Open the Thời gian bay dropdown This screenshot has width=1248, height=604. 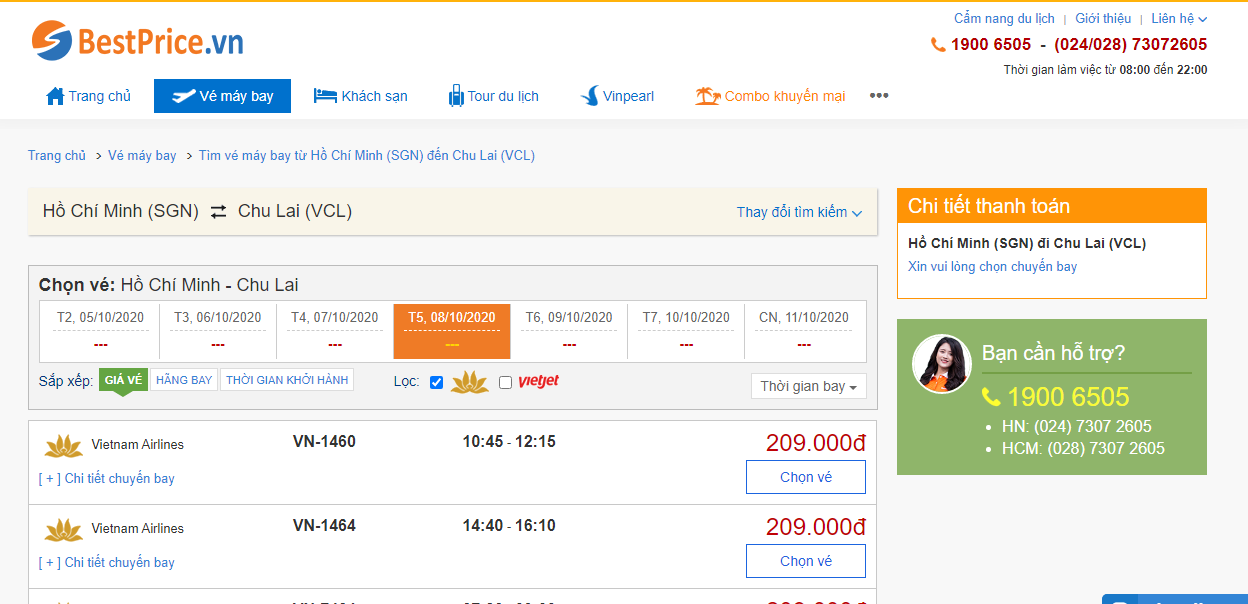[809, 386]
